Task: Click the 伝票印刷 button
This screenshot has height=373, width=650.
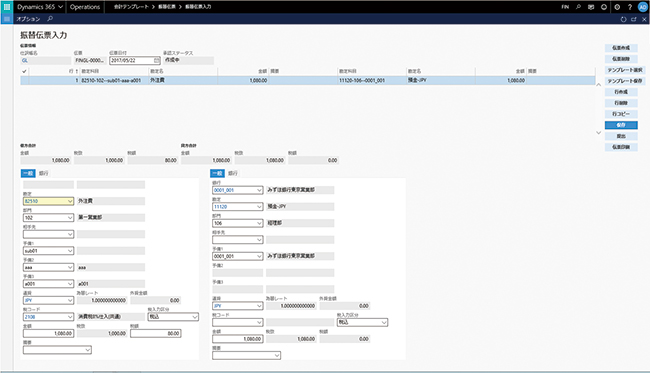Action: point(621,147)
